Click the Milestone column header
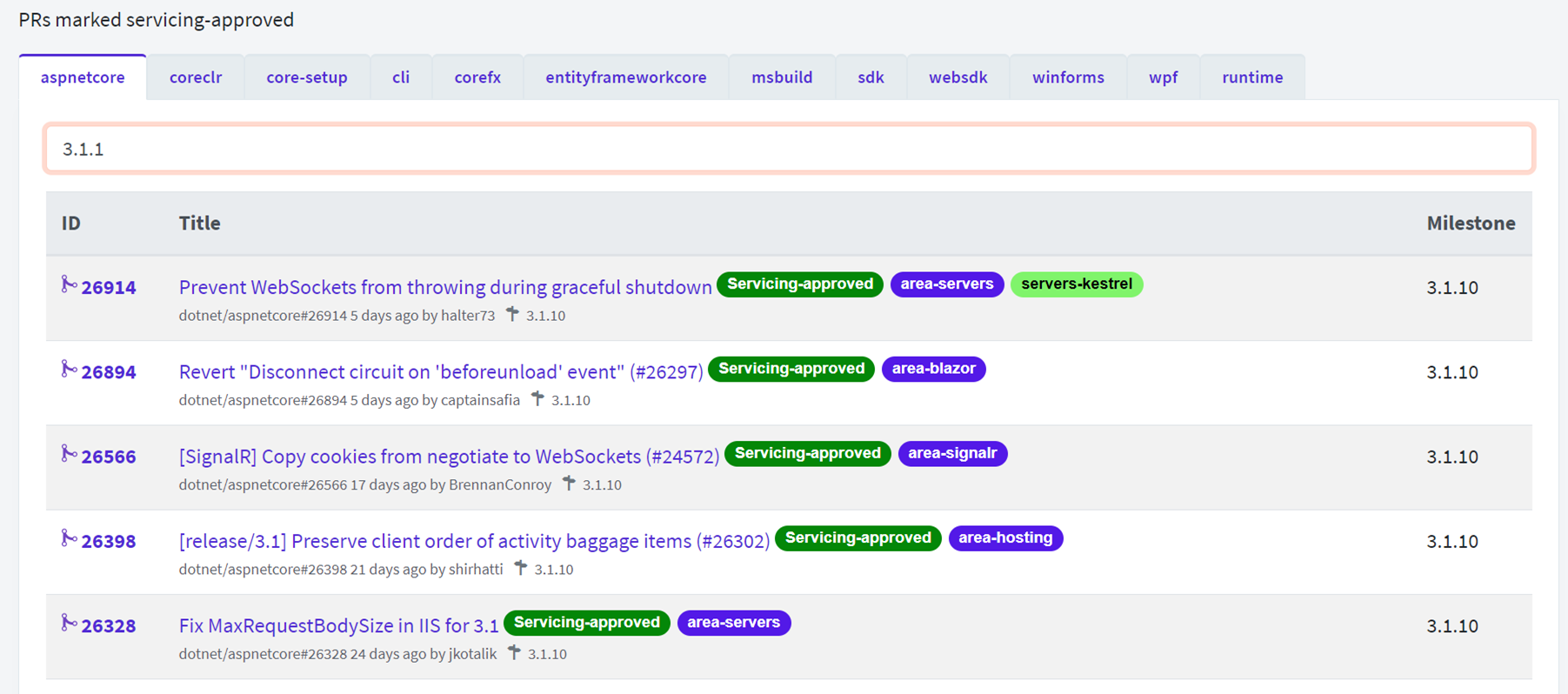1568x694 pixels. pos(1471,224)
